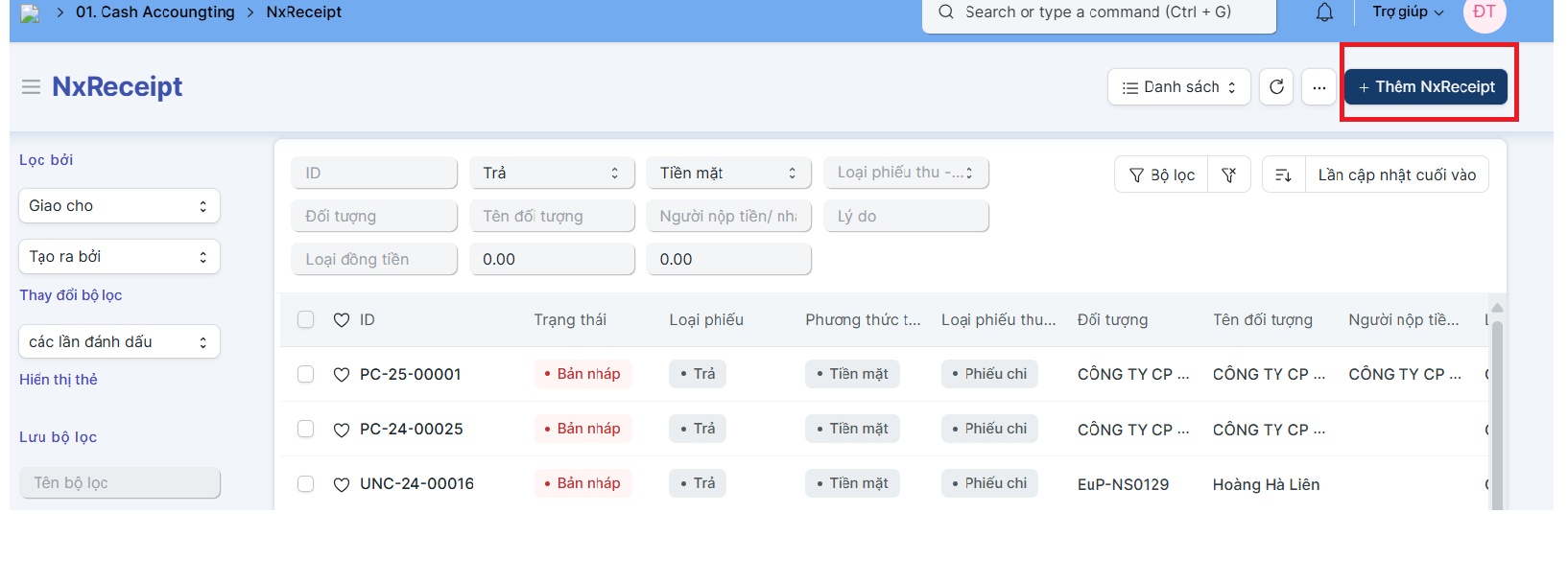Click the search magnifier icon

946,12
